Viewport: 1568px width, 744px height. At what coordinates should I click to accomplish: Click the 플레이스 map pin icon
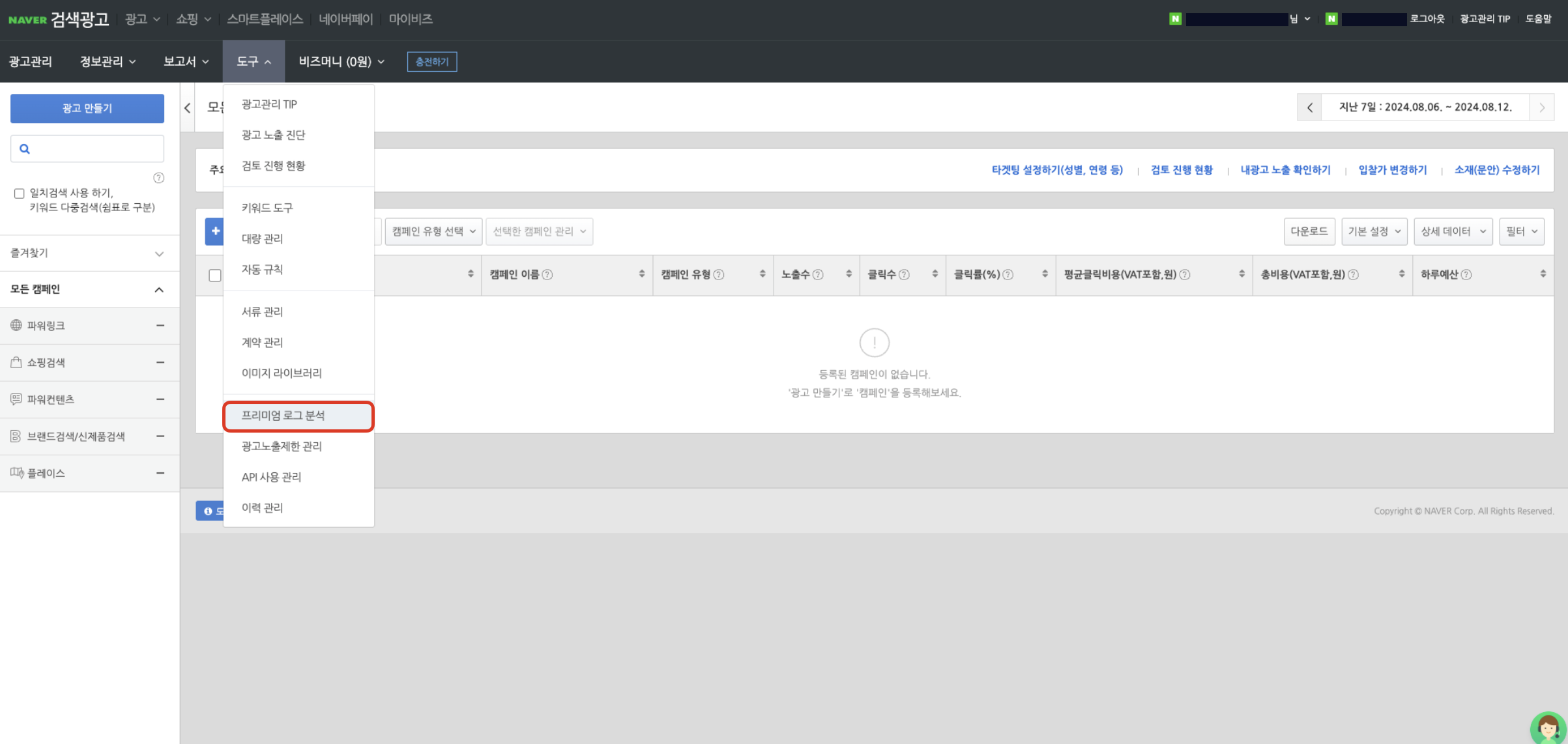pyautogui.click(x=16, y=472)
